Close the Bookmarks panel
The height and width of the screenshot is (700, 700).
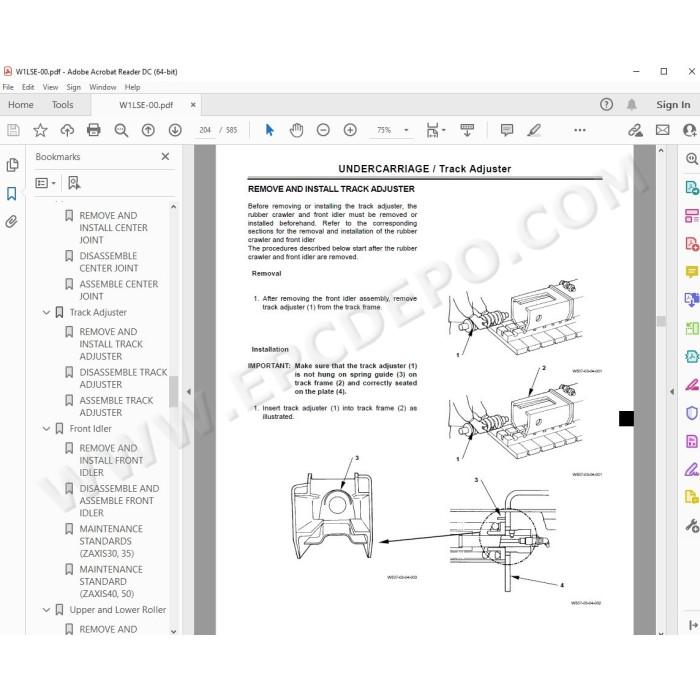pyautogui.click(x=165, y=157)
